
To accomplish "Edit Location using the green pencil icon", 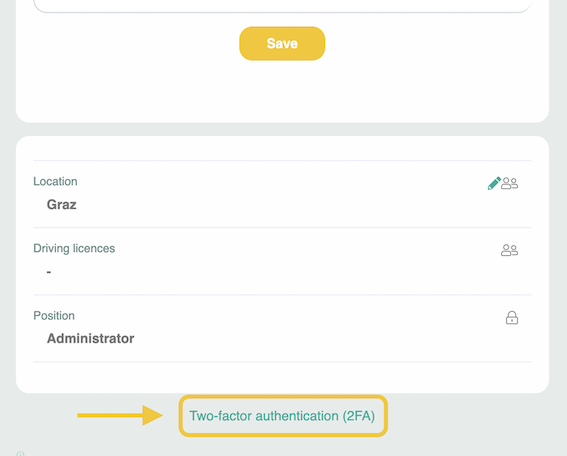I will 494,183.
